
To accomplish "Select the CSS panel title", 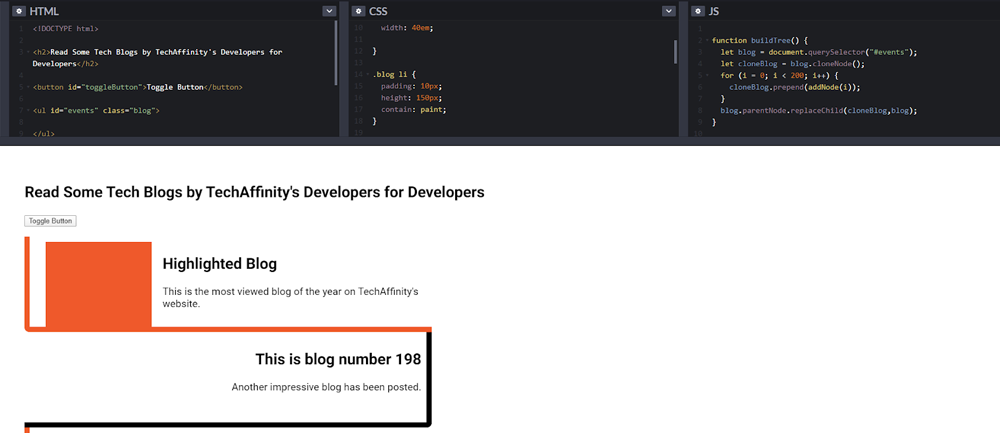I will 379,11.
